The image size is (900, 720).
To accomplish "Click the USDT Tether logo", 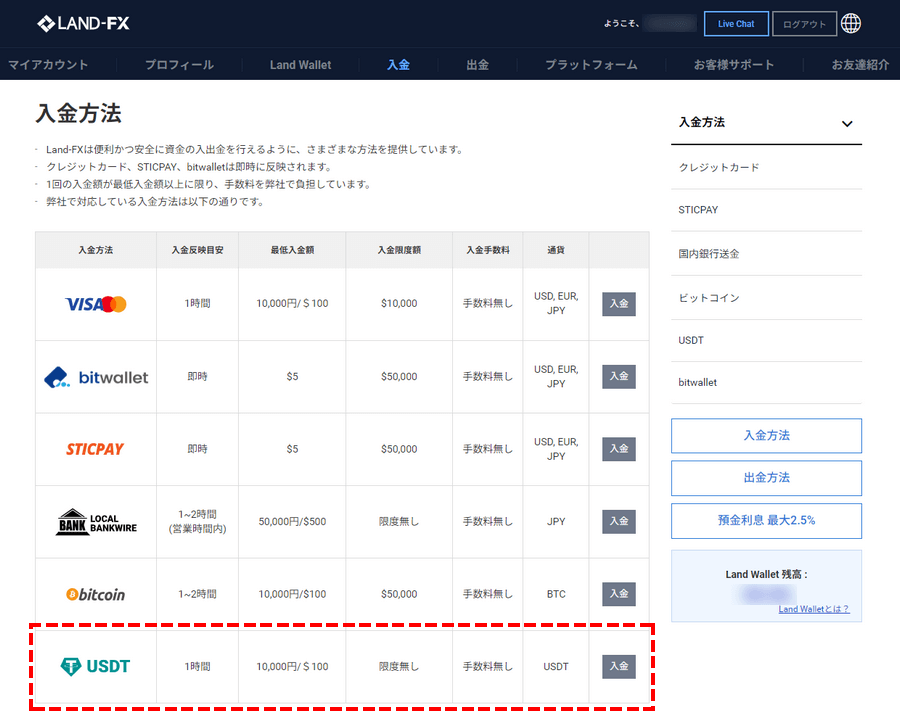I will (x=95, y=667).
